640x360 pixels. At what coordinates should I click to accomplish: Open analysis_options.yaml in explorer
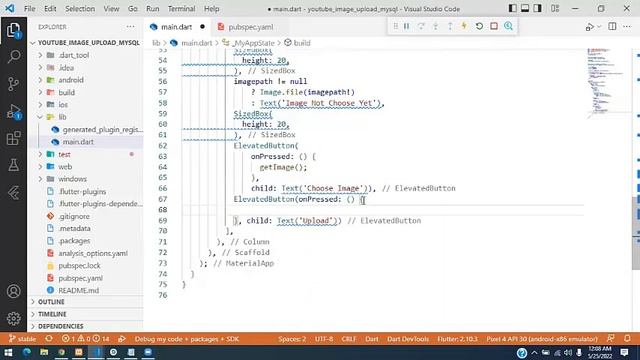pos(86,253)
